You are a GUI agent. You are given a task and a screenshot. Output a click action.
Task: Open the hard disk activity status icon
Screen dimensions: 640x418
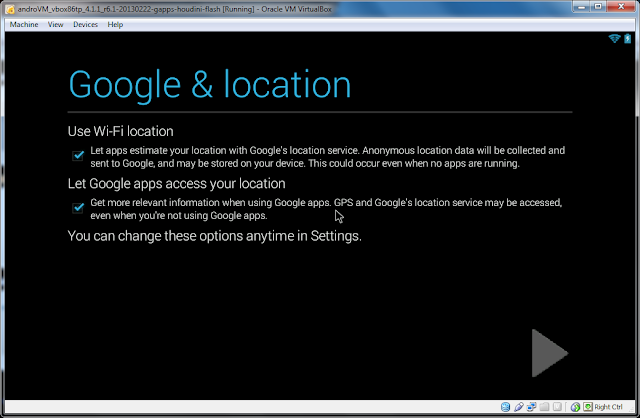coord(505,407)
